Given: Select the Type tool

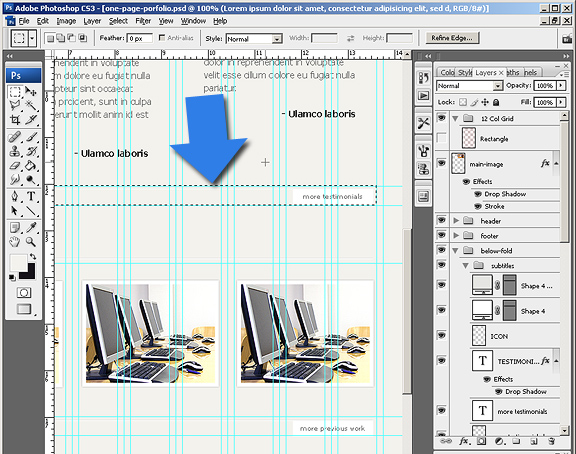Looking at the screenshot, I should tap(31, 197).
